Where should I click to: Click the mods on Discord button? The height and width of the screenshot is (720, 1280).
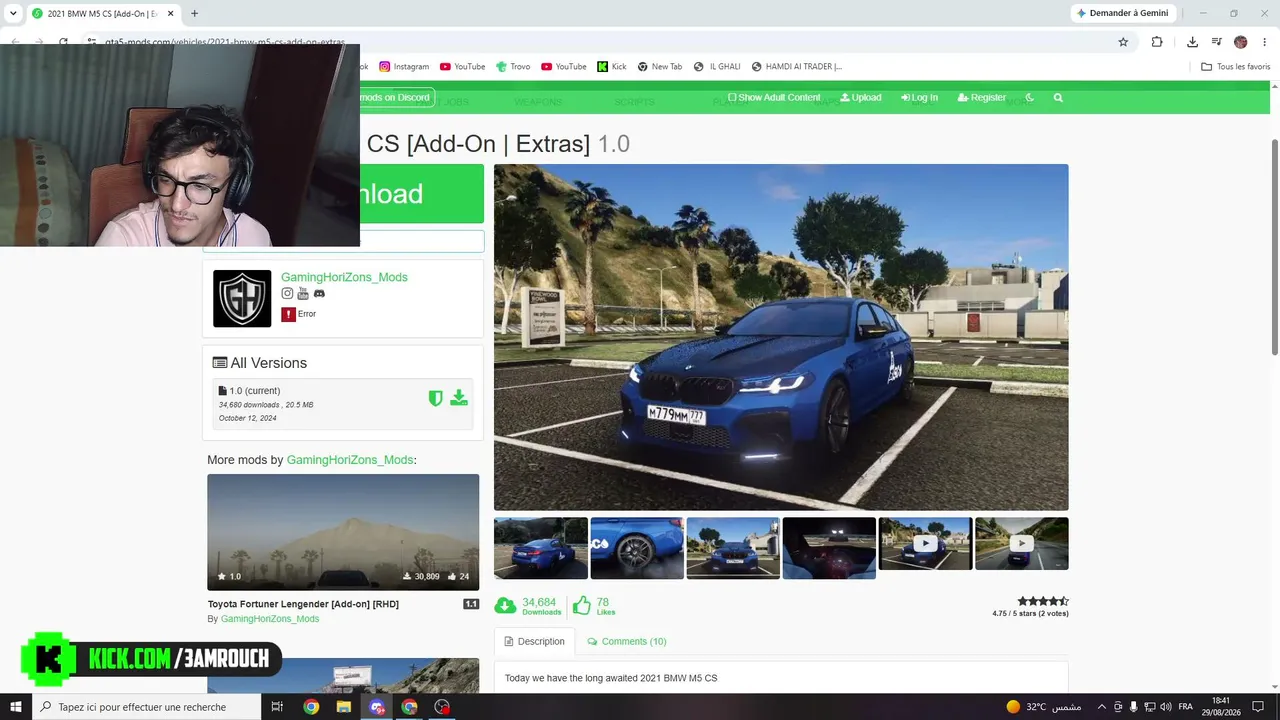(x=396, y=97)
